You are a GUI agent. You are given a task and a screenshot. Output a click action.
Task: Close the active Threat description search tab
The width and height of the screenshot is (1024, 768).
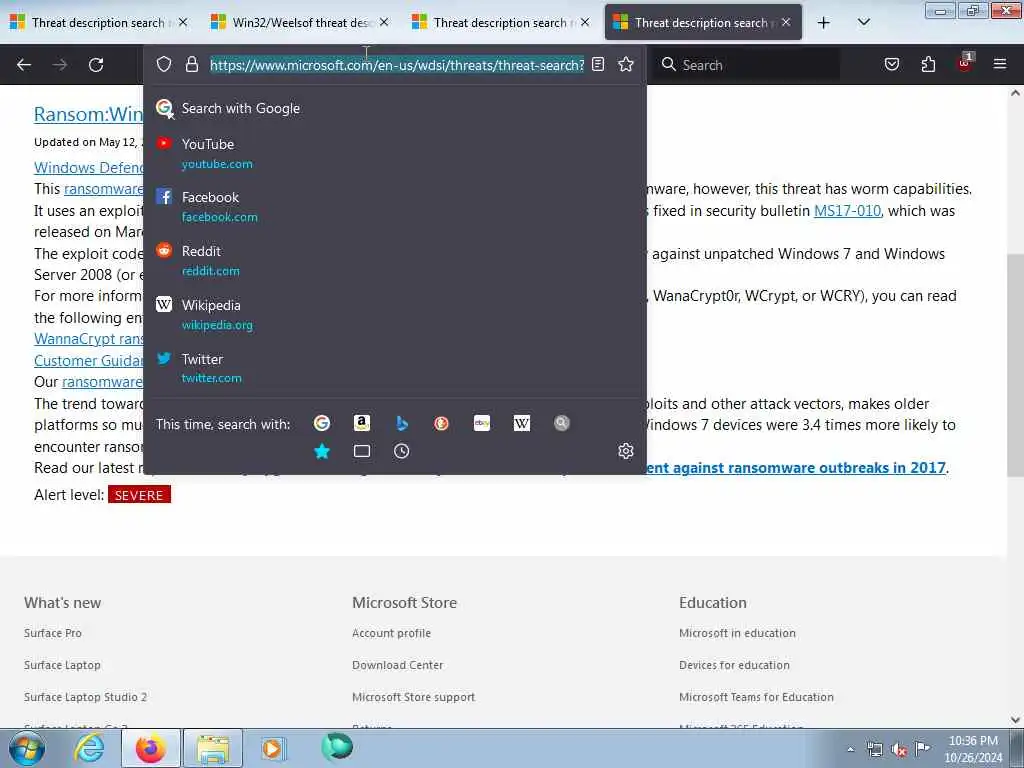coord(786,22)
